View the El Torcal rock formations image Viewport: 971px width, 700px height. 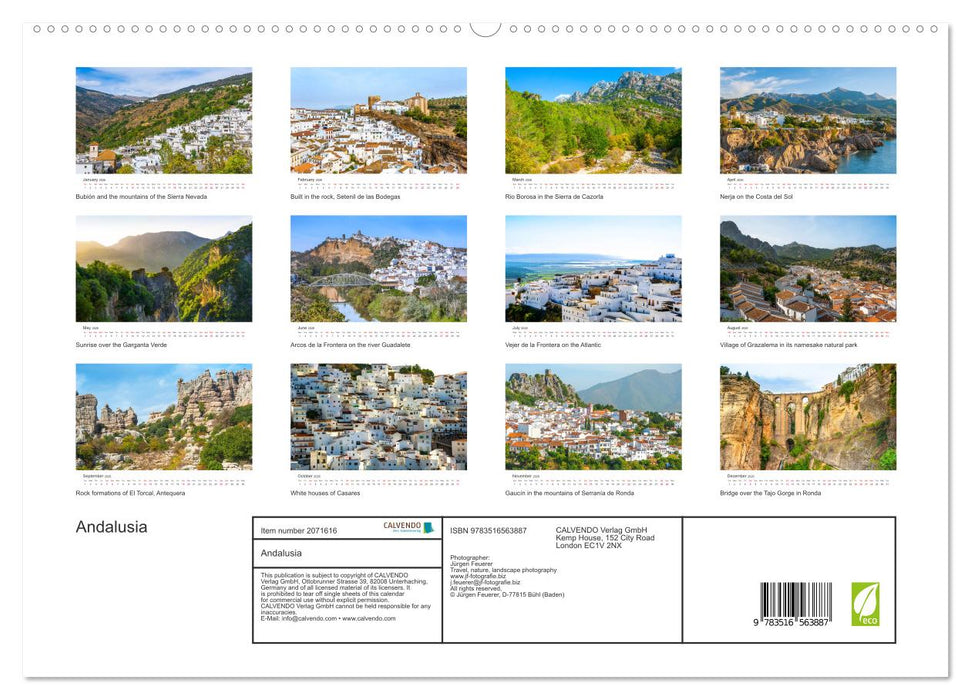pyautogui.click(x=163, y=416)
